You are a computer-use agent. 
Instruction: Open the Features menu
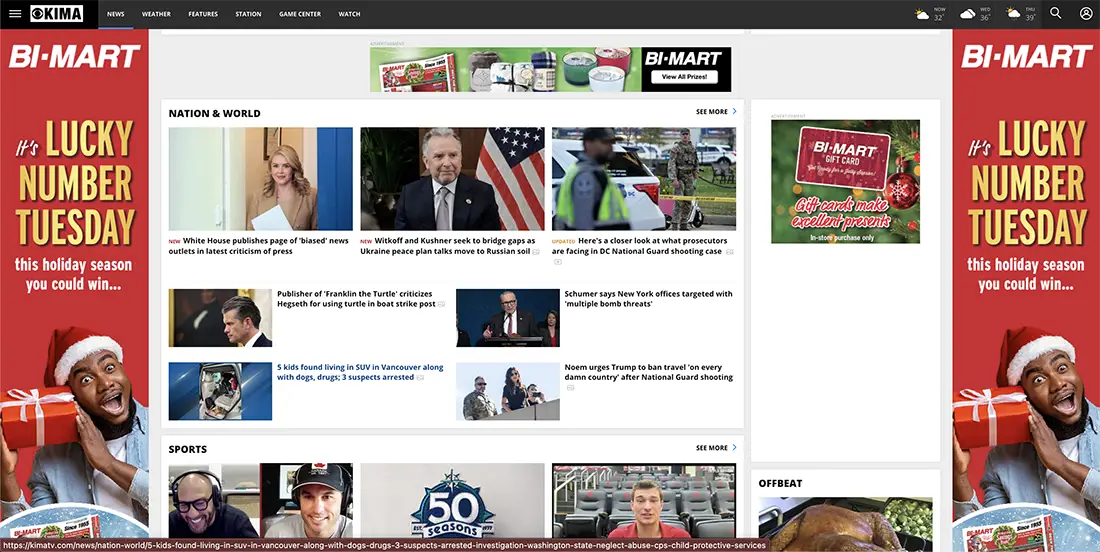coord(203,14)
